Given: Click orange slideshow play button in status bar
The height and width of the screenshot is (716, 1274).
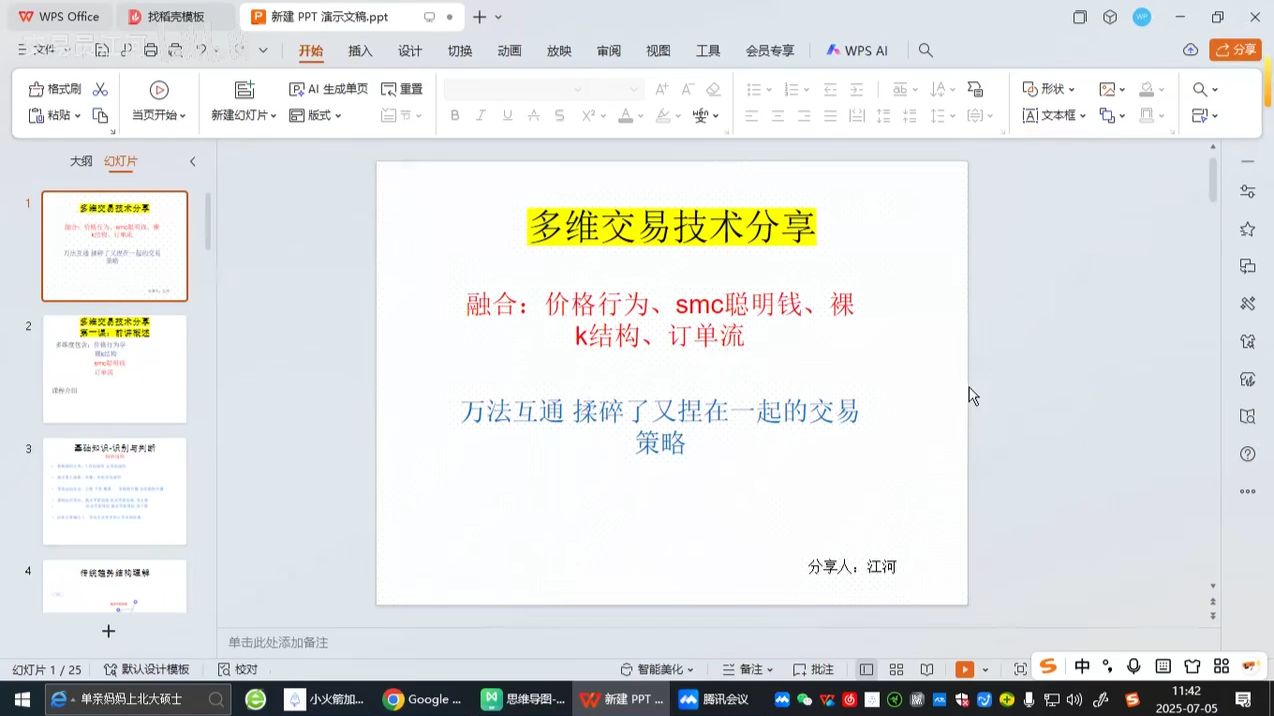Looking at the screenshot, I should 964,669.
